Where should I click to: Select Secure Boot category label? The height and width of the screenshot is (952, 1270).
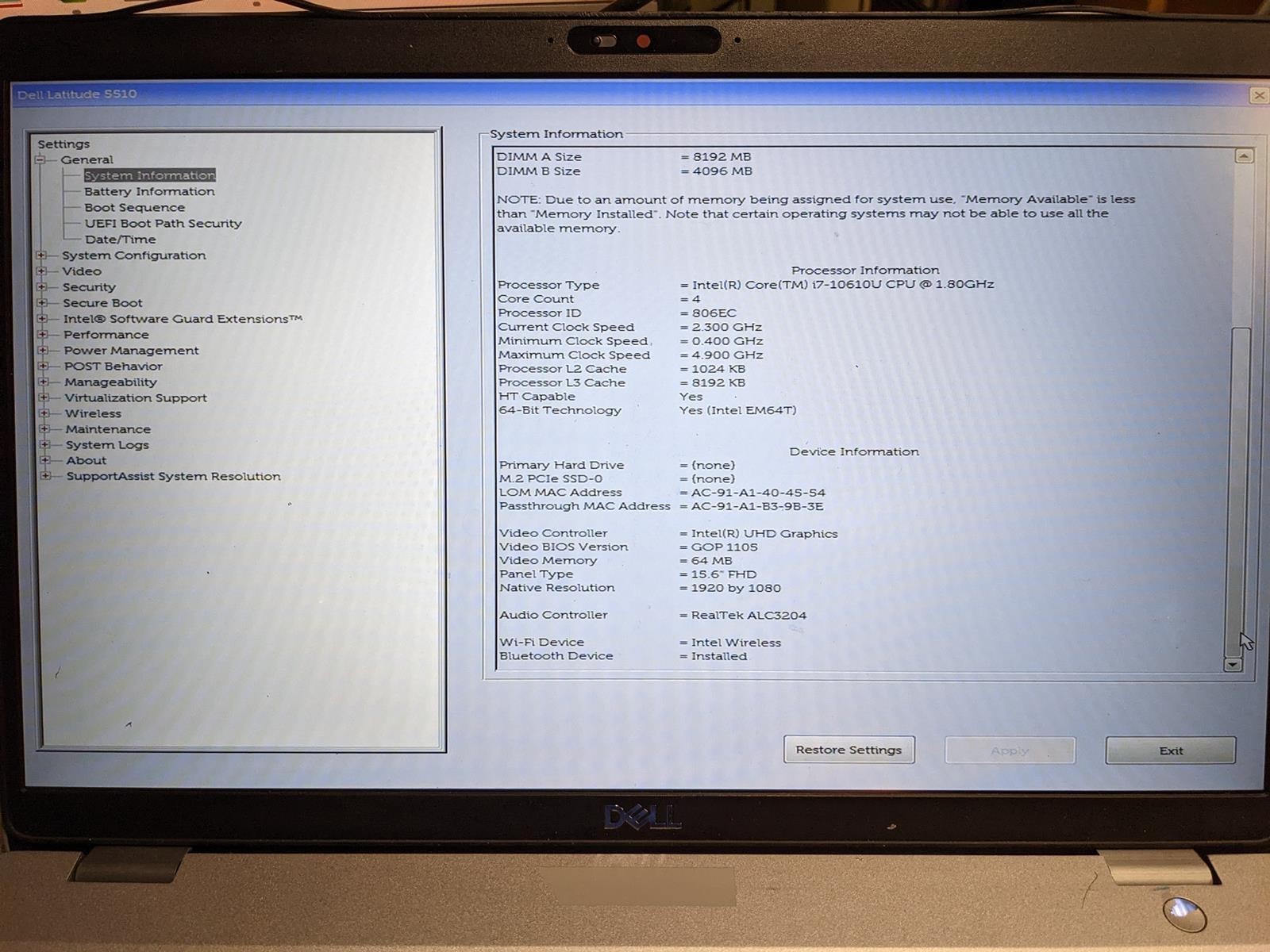[102, 303]
